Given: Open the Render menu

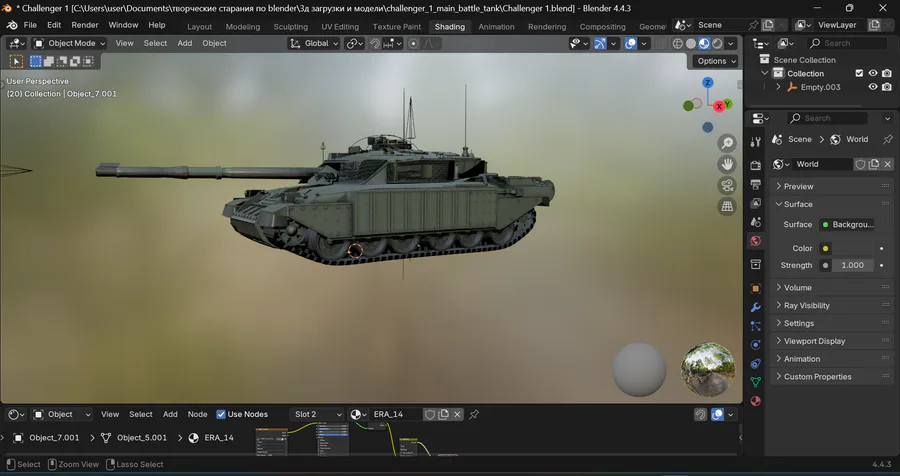Looking at the screenshot, I should tap(84, 24).
